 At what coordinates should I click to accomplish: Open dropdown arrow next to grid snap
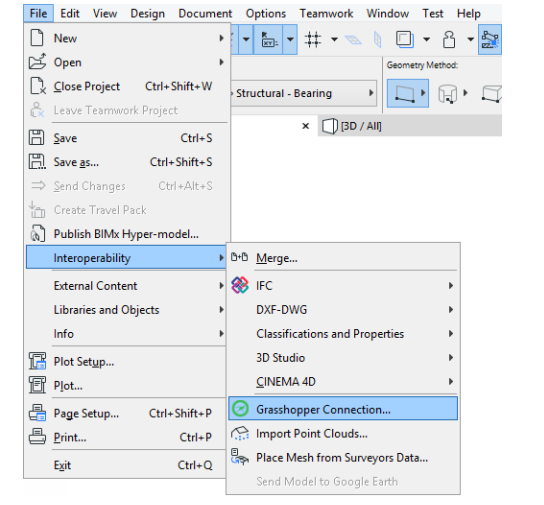point(334,40)
